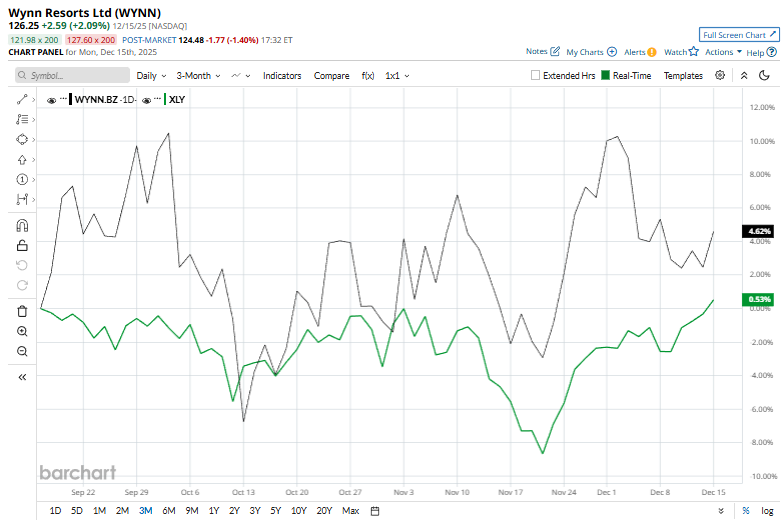Screen dimensions: 782x523
Task: Add to Watch star link
Action: tap(681, 52)
